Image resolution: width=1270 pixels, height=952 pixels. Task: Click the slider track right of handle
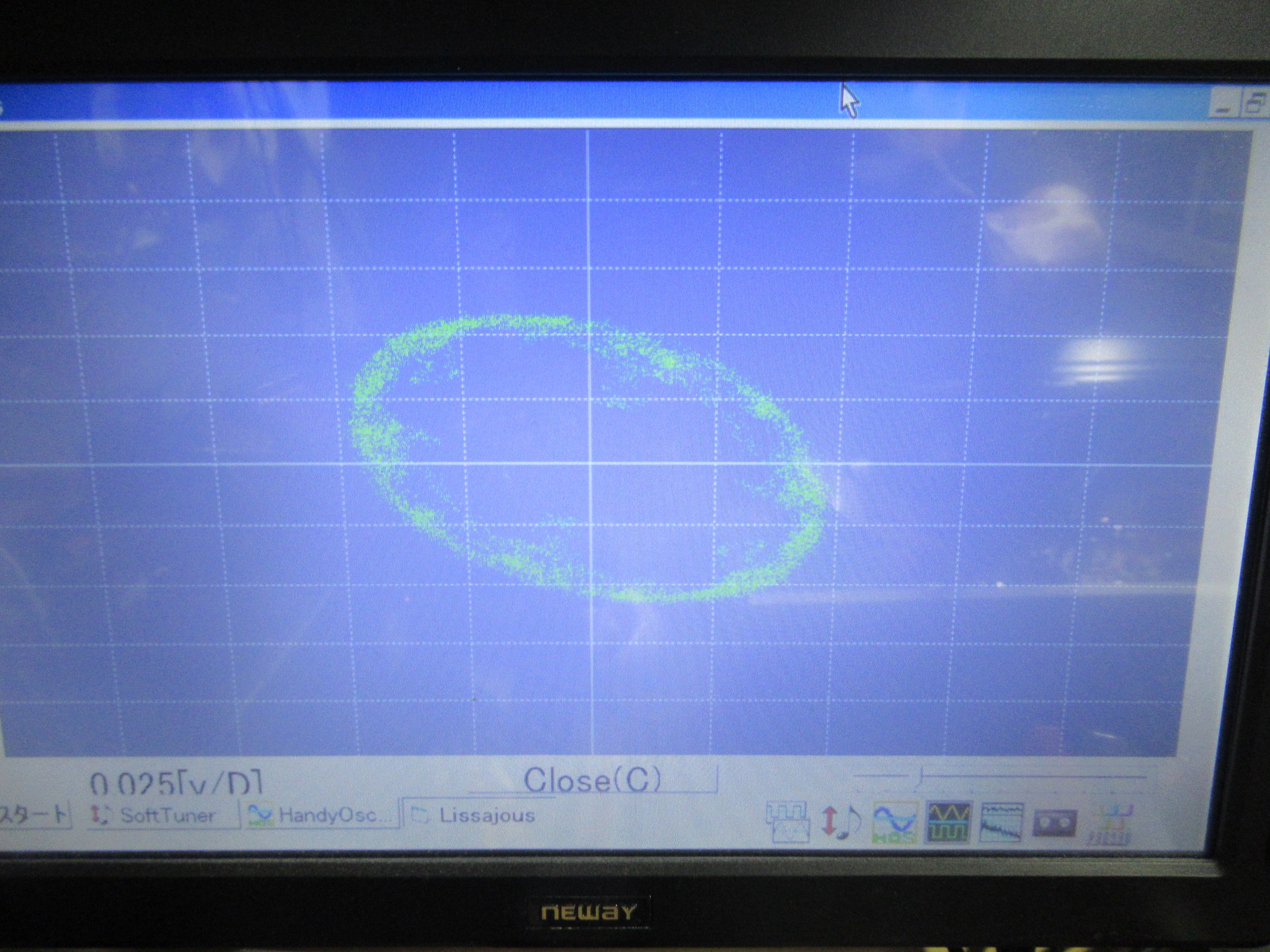tap(1029, 776)
